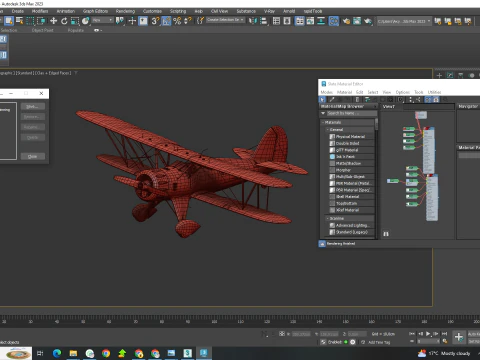Collapse the Materials group in browser
480x360 pixels.
(323, 122)
